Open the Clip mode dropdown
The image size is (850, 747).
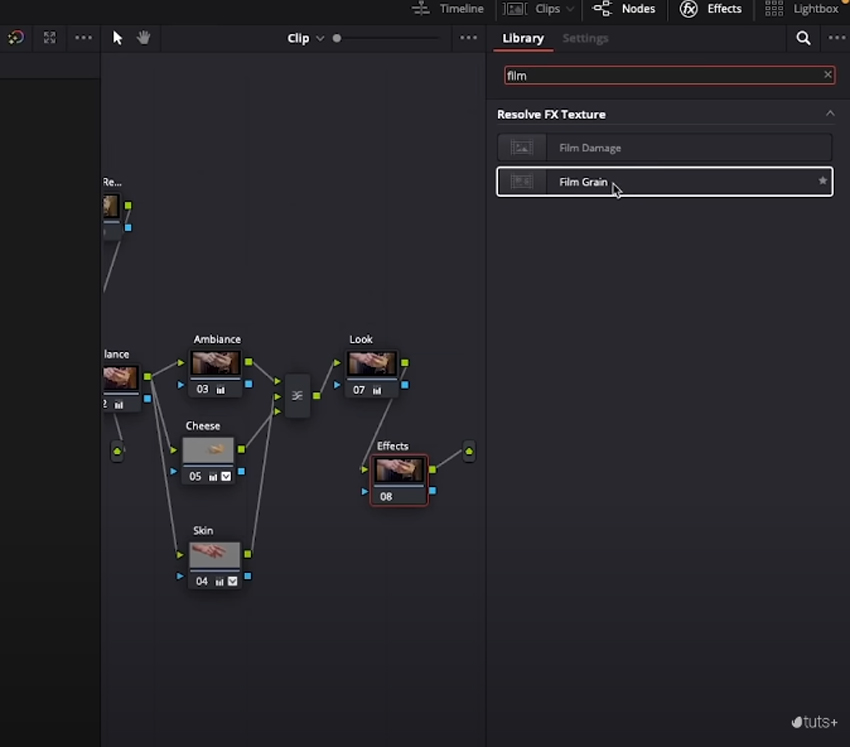tap(305, 38)
